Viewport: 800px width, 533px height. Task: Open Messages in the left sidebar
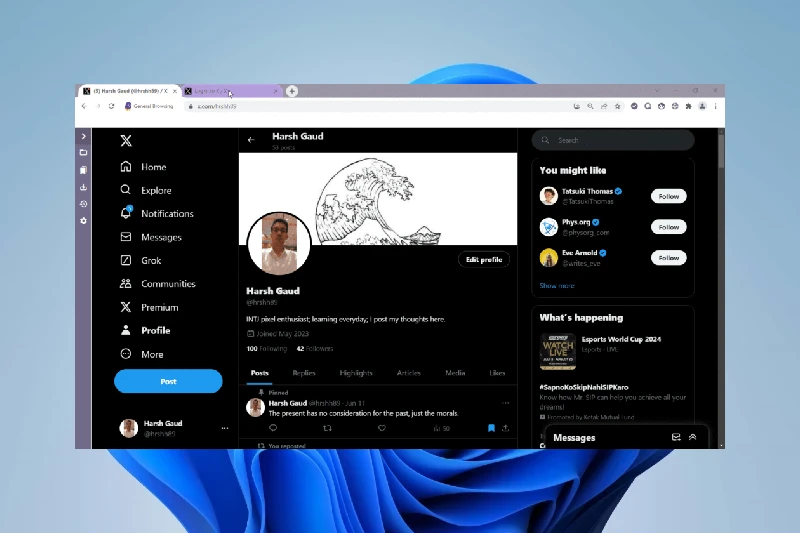(x=151, y=237)
